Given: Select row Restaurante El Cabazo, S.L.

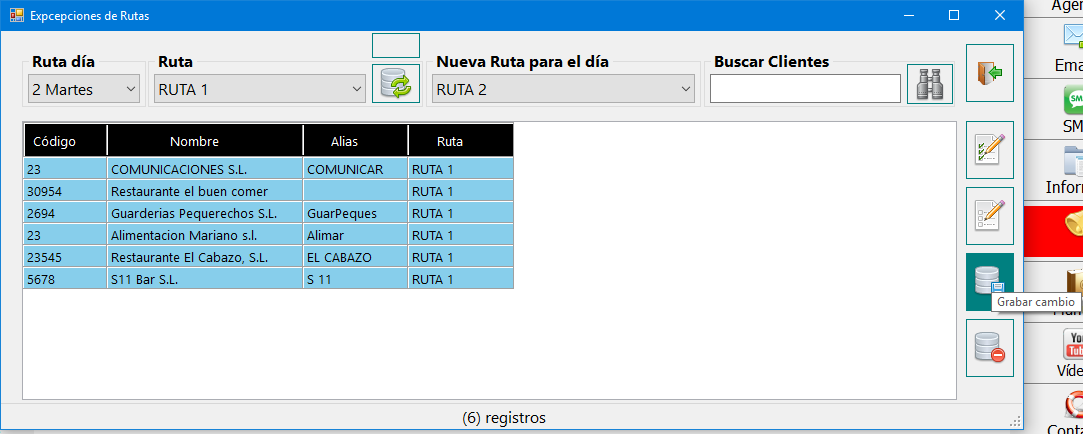Looking at the screenshot, I should [x=269, y=258].
